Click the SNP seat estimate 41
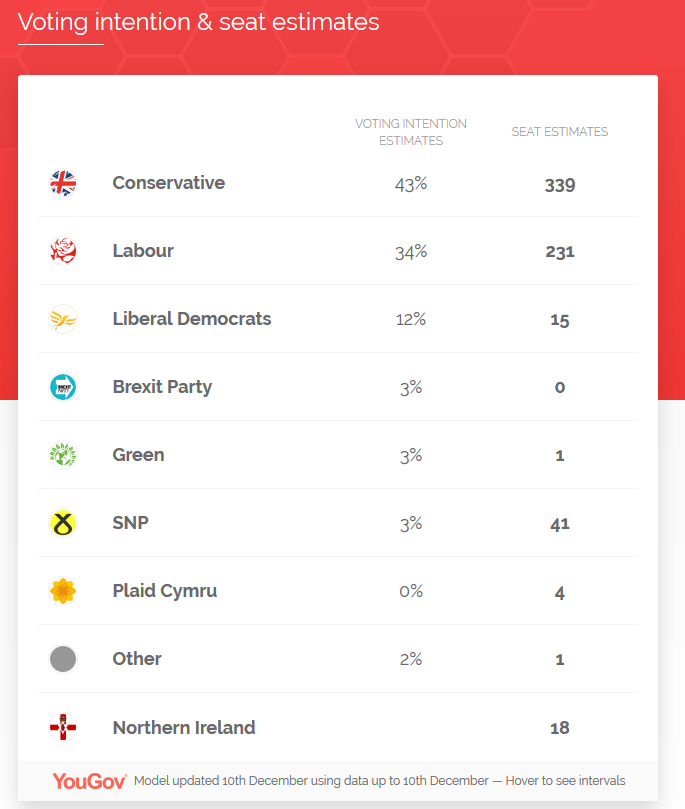Screen dimensions: 685x809 [559, 524]
